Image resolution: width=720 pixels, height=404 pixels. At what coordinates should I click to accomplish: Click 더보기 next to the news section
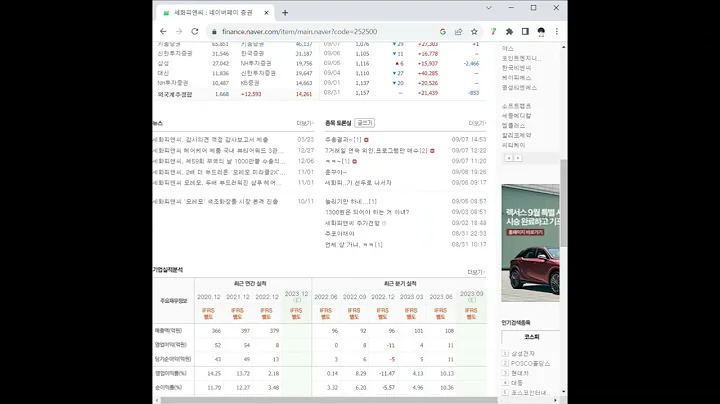pyautogui.click(x=305, y=123)
